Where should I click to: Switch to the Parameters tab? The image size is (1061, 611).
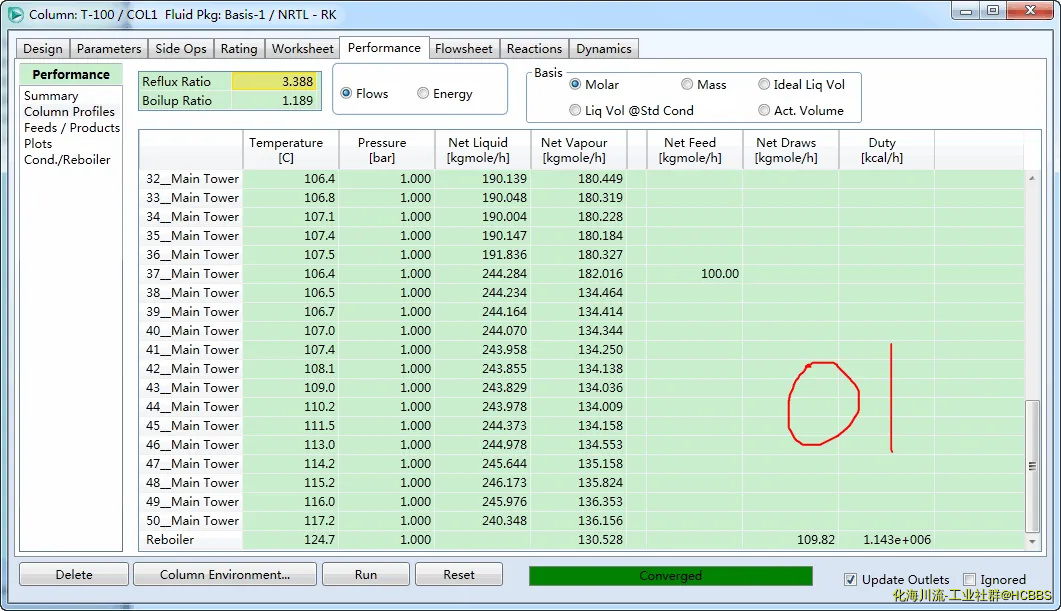click(109, 49)
